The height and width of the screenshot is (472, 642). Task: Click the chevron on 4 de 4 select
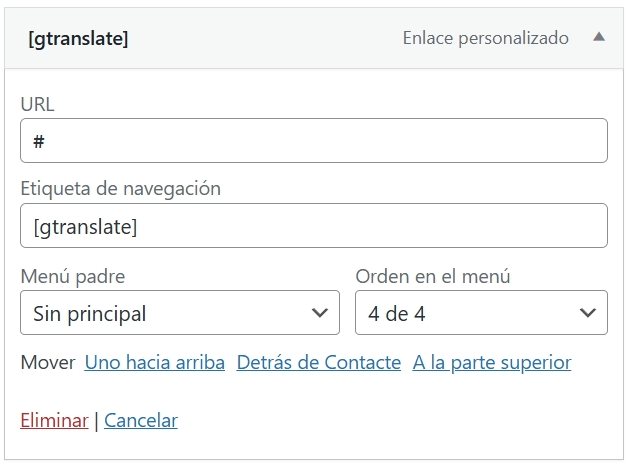pos(587,313)
